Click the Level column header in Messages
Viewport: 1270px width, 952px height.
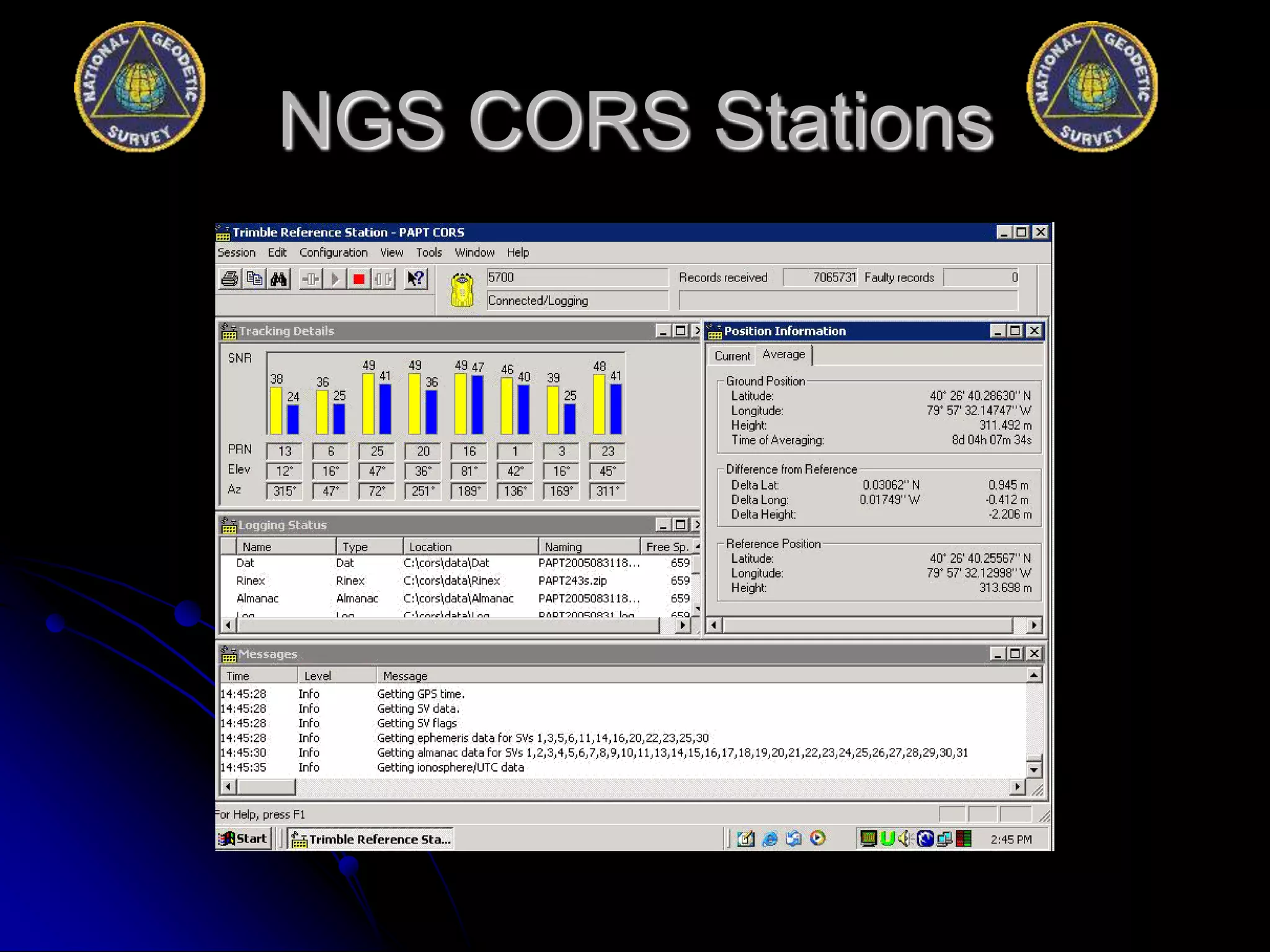pos(337,676)
